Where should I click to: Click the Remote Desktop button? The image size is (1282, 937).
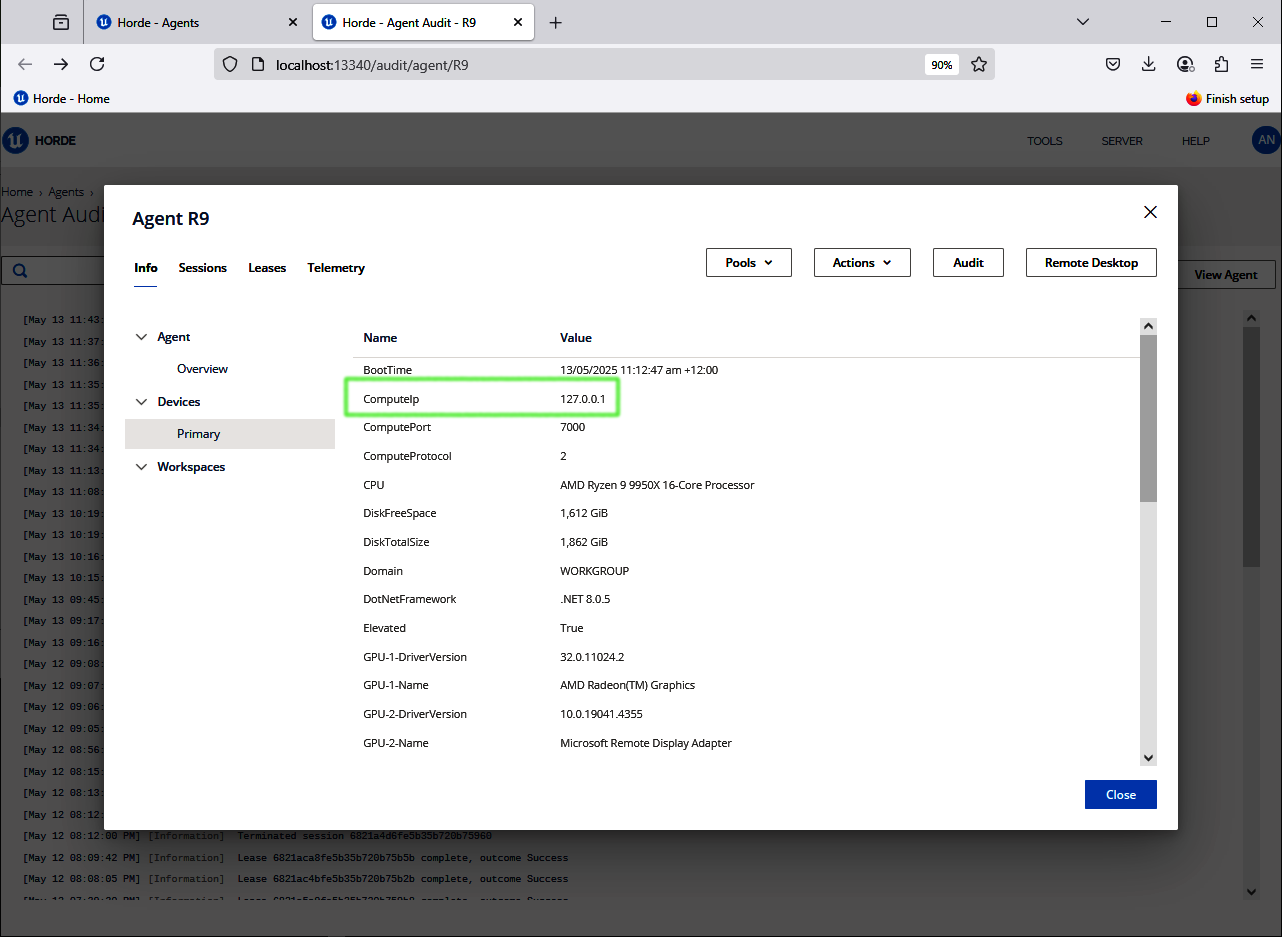1090,263
